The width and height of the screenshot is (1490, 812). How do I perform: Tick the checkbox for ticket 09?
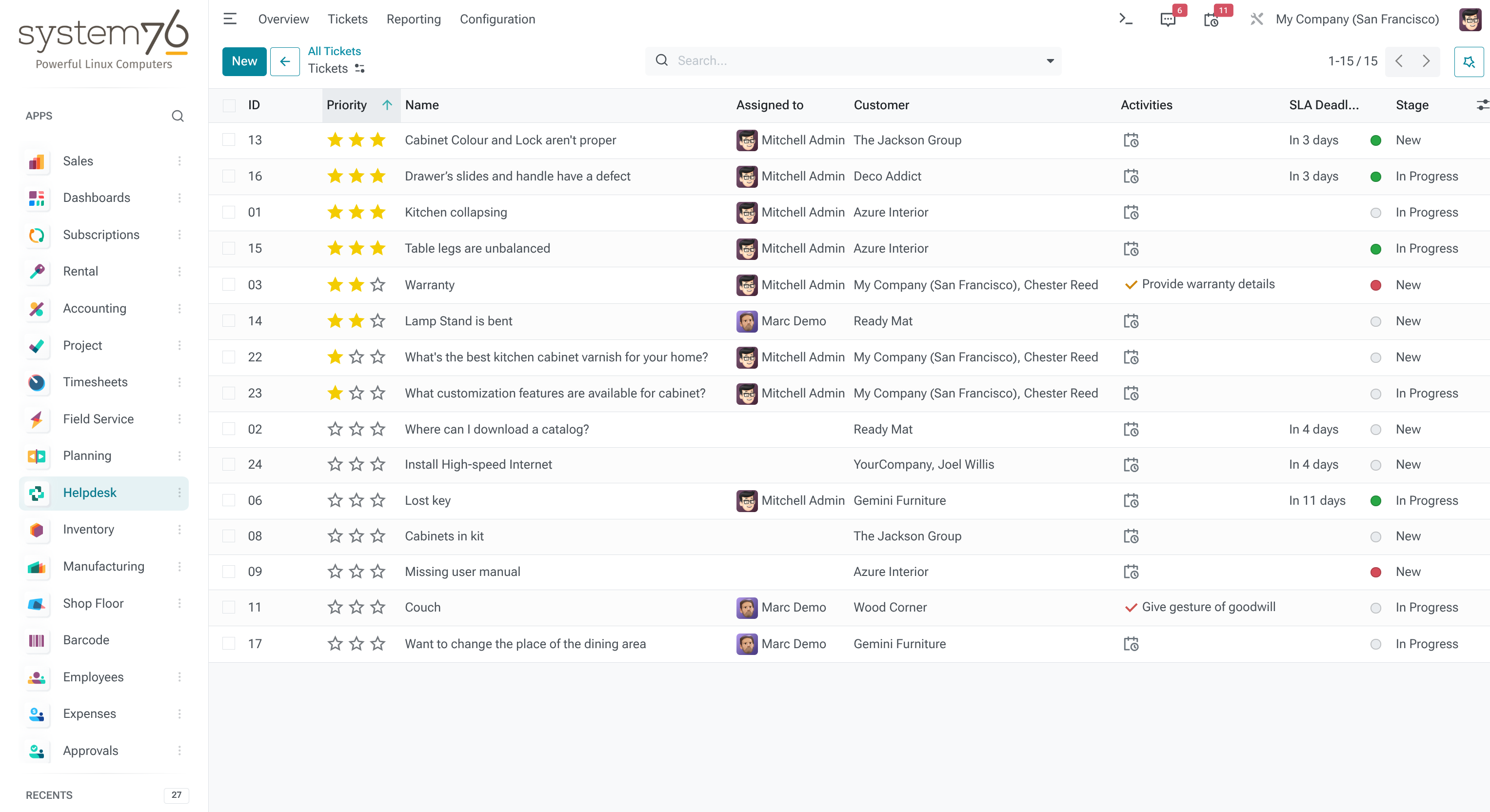229,572
